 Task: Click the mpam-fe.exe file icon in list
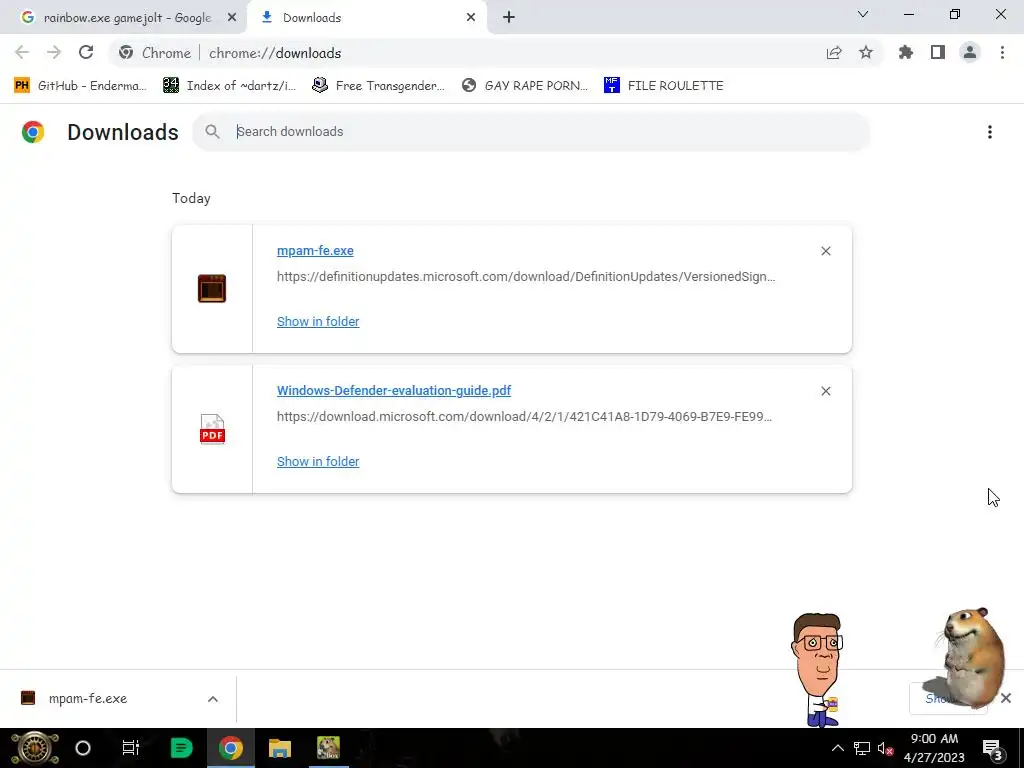pyautogui.click(x=212, y=288)
